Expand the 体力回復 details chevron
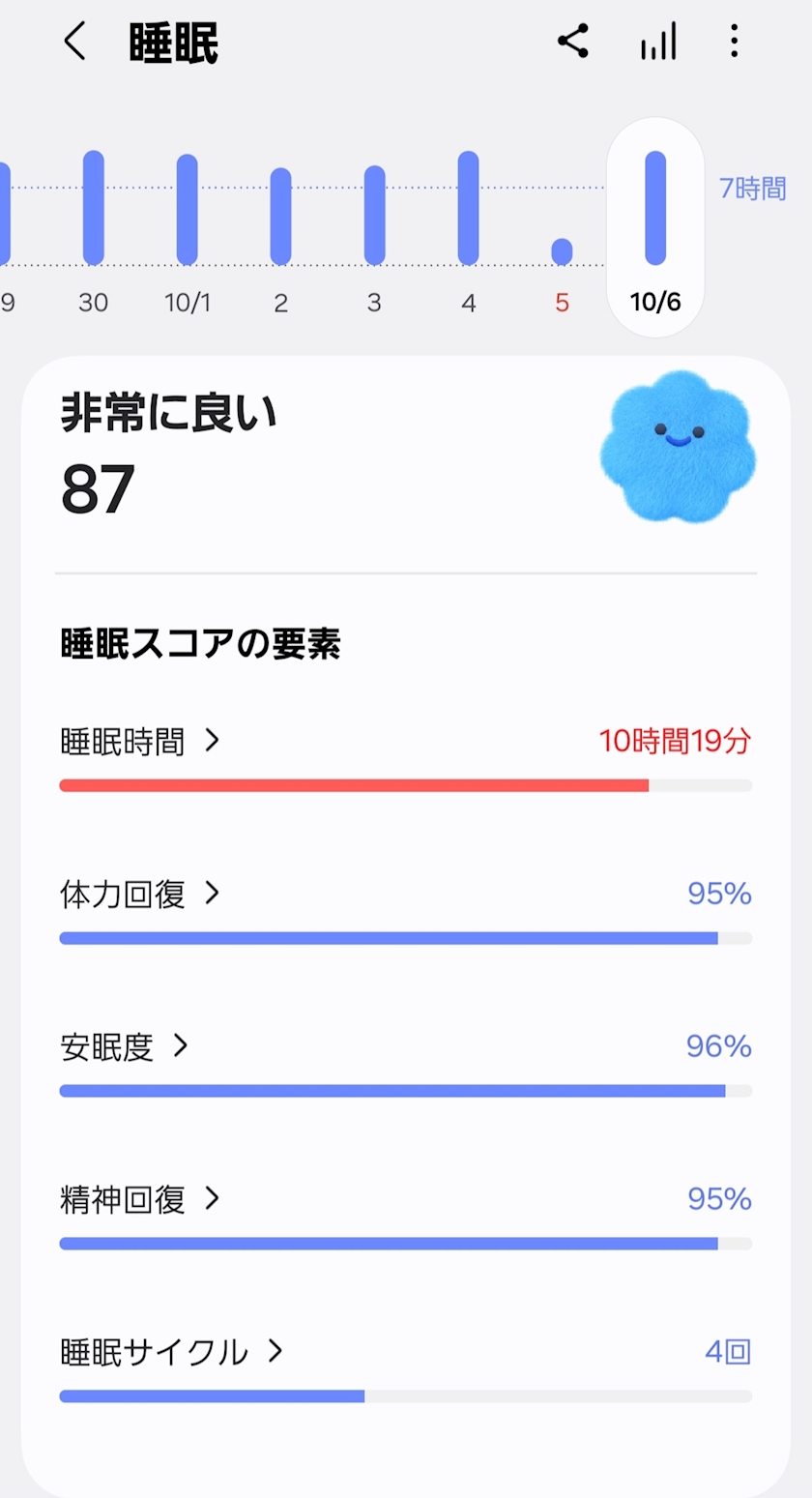812x1498 pixels. [x=213, y=894]
